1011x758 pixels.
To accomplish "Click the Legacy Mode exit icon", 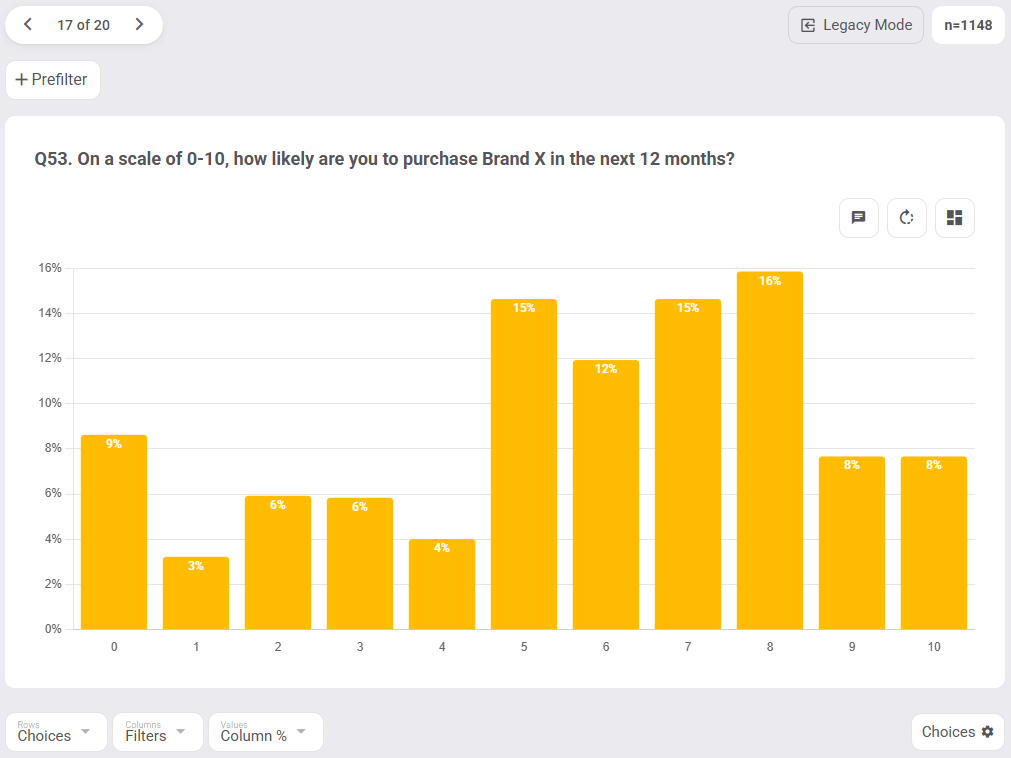I will pyautogui.click(x=808, y=25).
